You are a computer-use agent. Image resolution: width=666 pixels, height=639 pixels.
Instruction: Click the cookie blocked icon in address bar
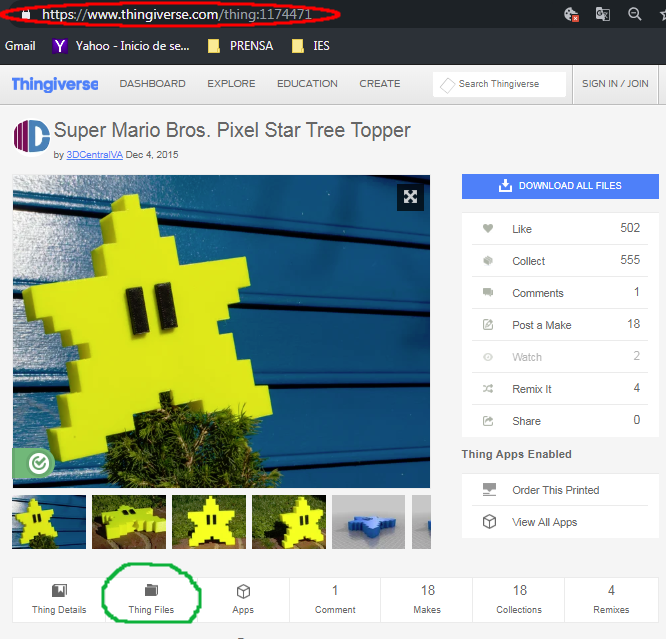pos(571,14)
